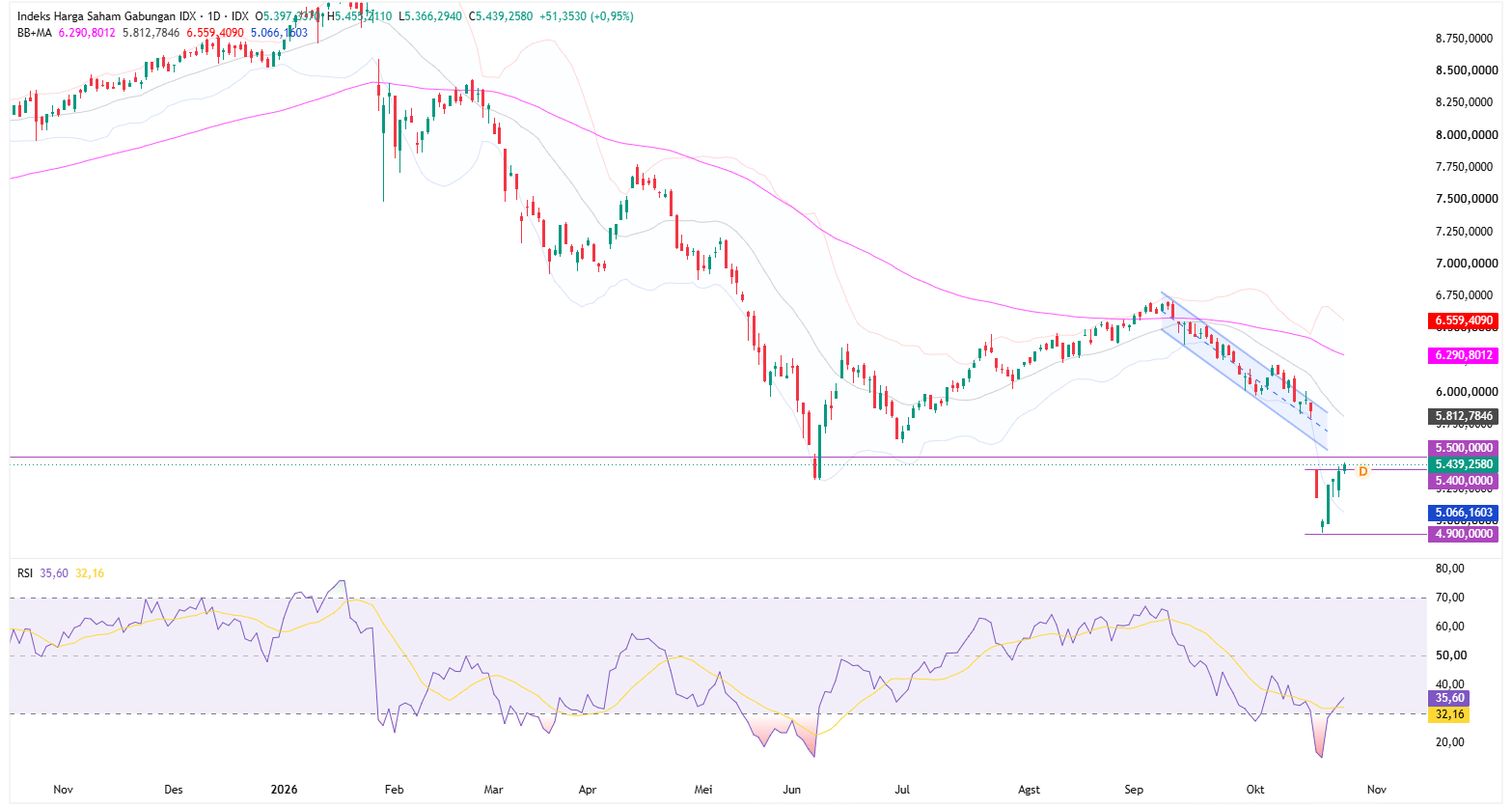Click the 20,00 RSI scale label
This screenshot has width=1512, height=808.
(x=1450, y=742)
